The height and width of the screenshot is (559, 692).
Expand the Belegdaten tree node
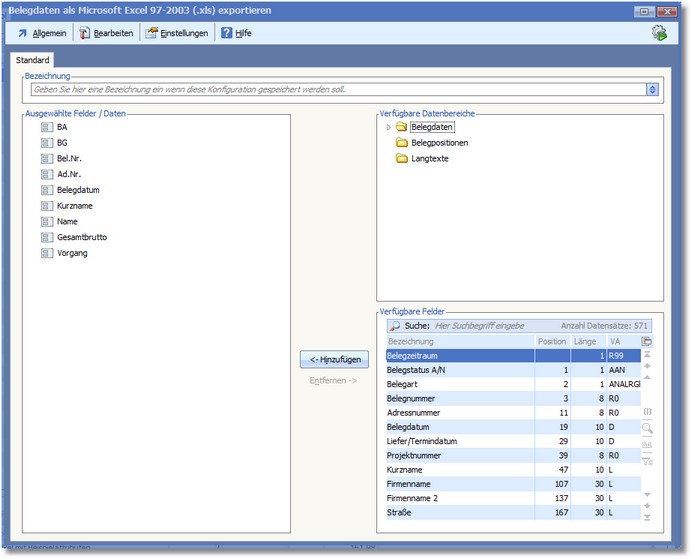pos(388,128)
